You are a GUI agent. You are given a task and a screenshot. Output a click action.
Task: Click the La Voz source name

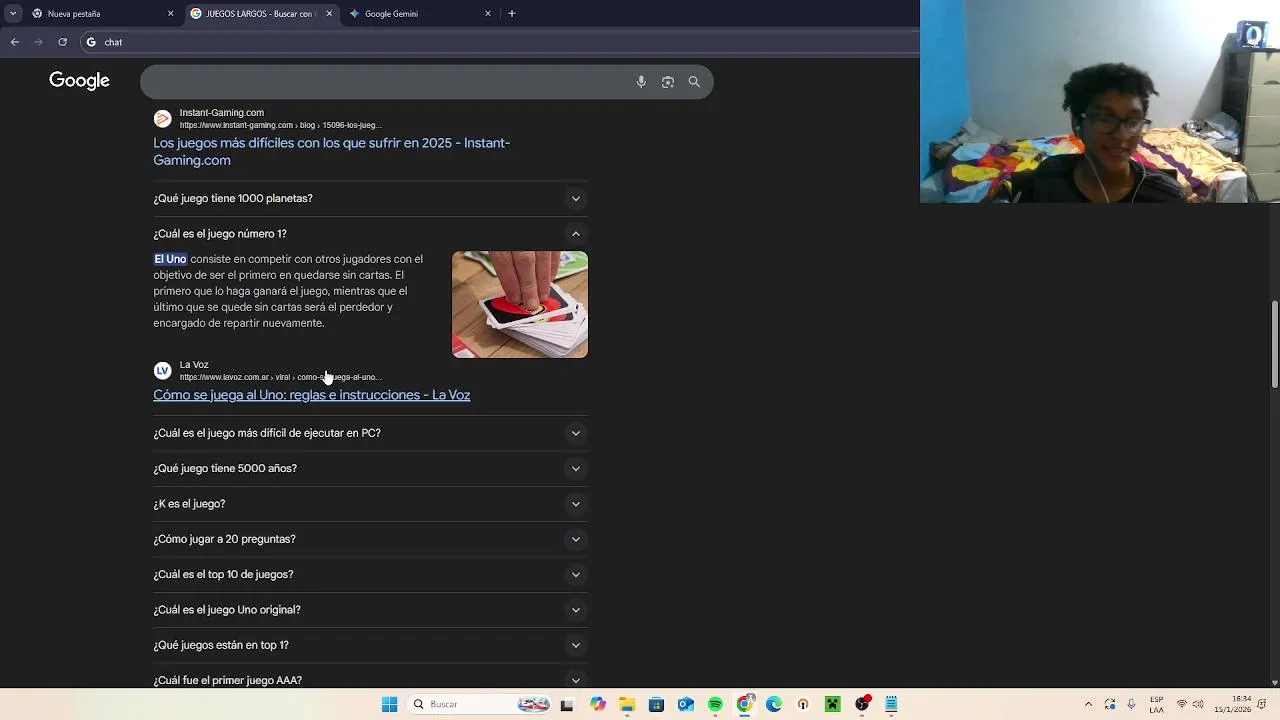tap(194, 365)
